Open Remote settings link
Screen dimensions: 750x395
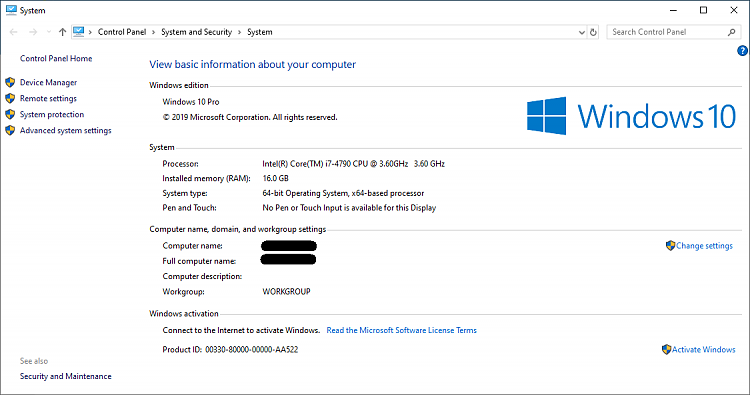48,99
